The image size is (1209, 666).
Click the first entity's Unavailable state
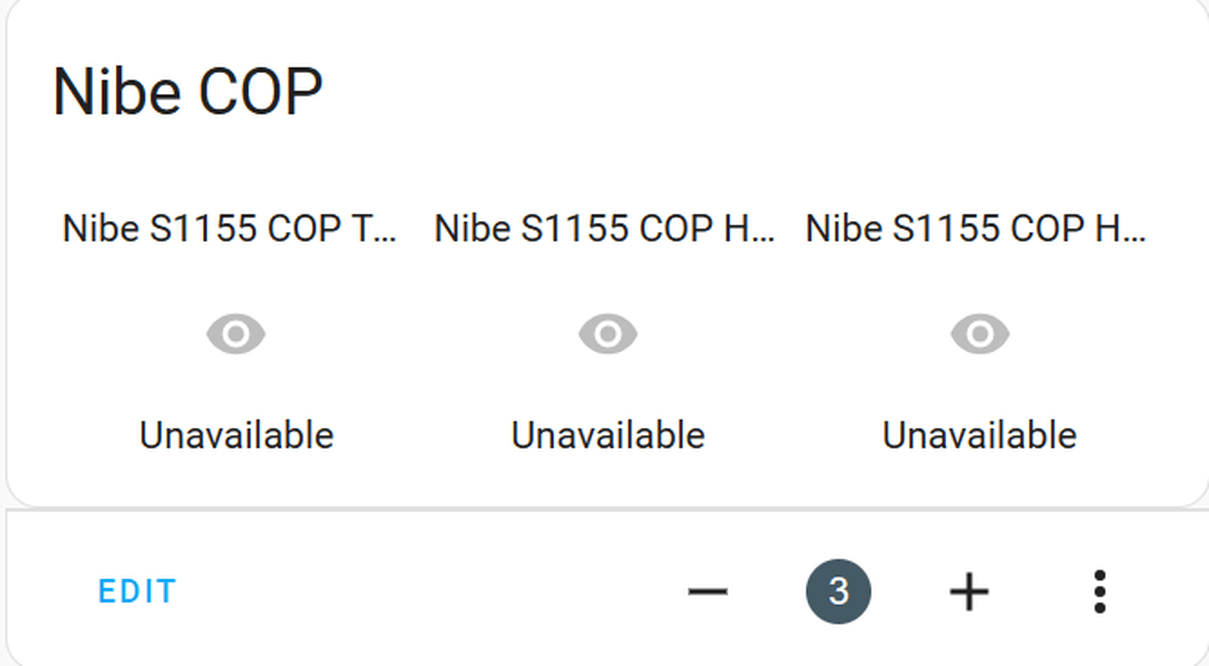(x=236, y=436)
